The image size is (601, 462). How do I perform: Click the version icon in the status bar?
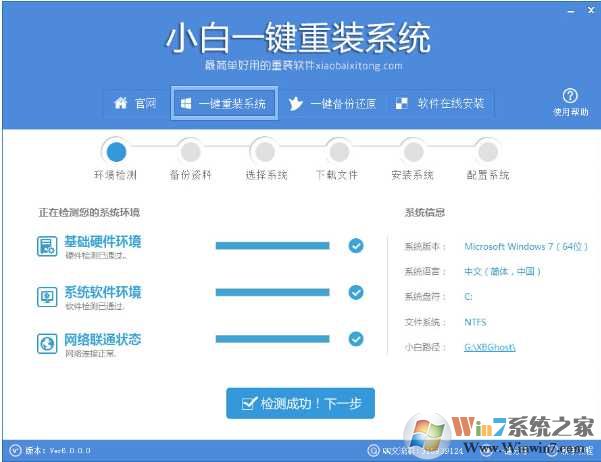[13, 451]
